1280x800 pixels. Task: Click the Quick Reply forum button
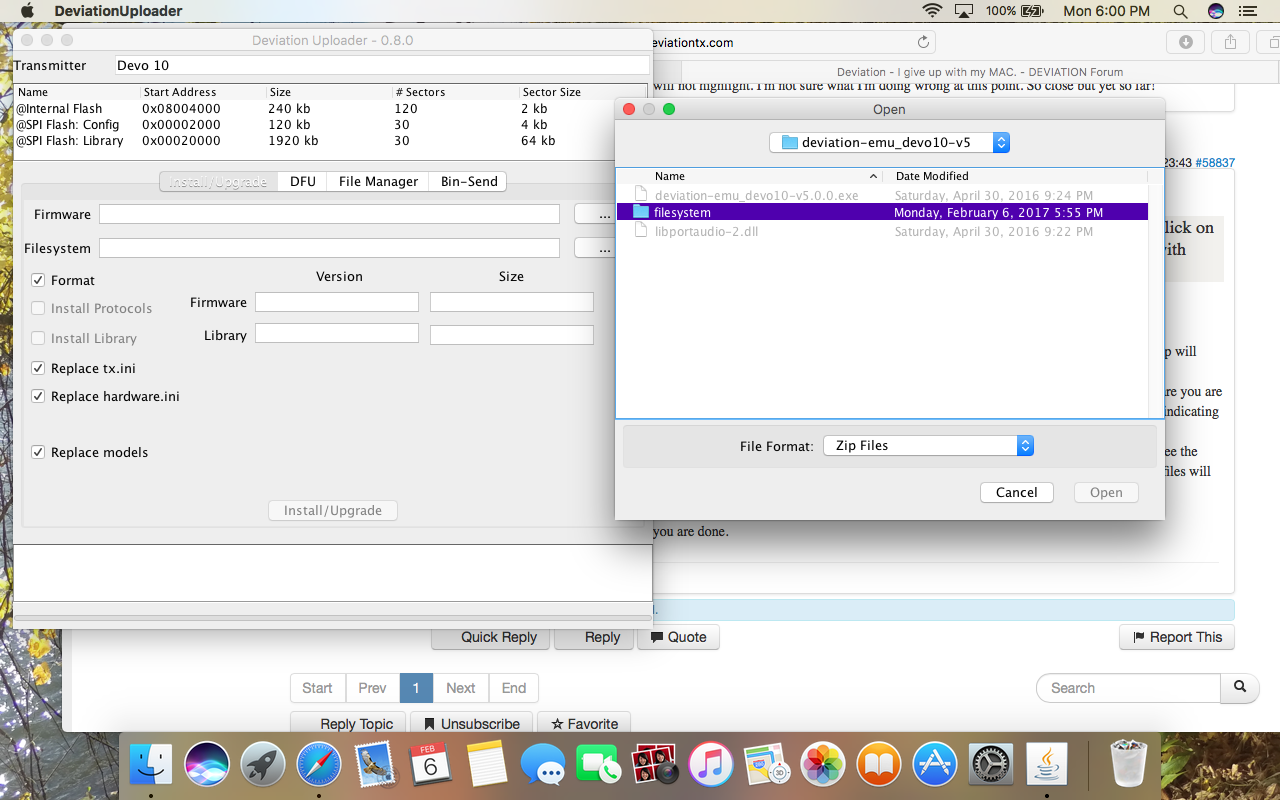coord(490,637)
